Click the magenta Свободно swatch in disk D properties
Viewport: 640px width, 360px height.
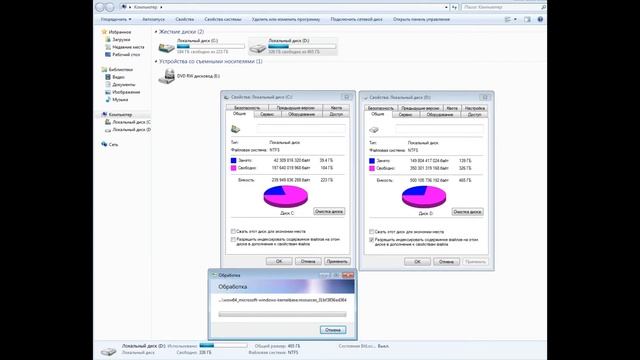point(372,168)
